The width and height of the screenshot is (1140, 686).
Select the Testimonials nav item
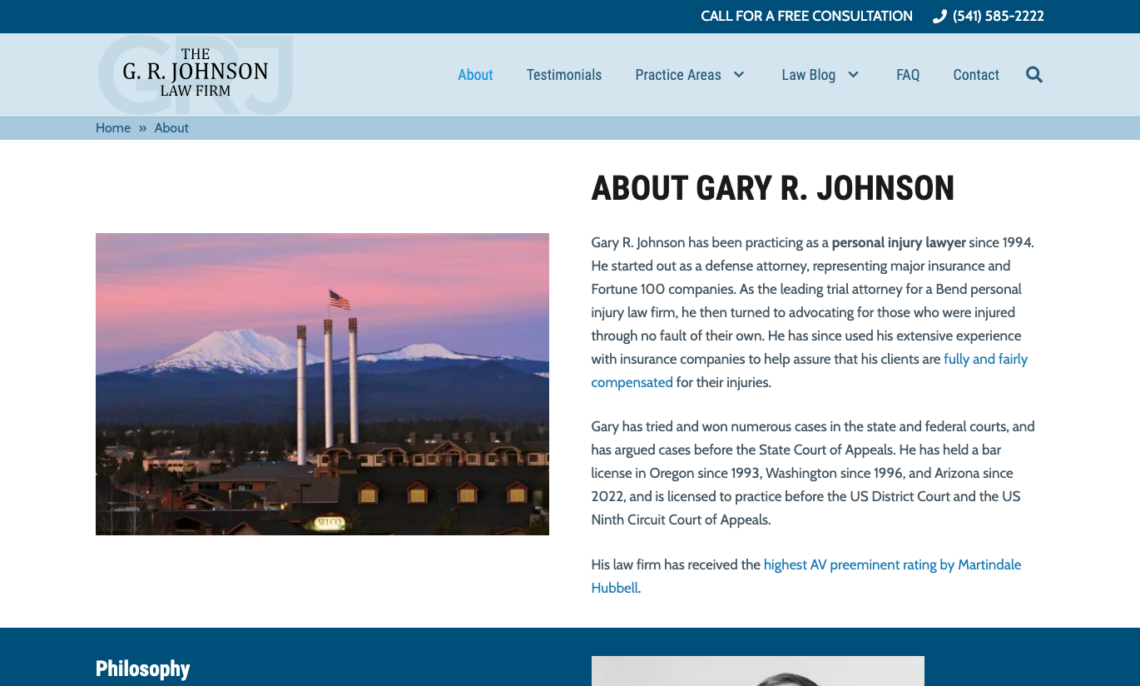[564, 74]
